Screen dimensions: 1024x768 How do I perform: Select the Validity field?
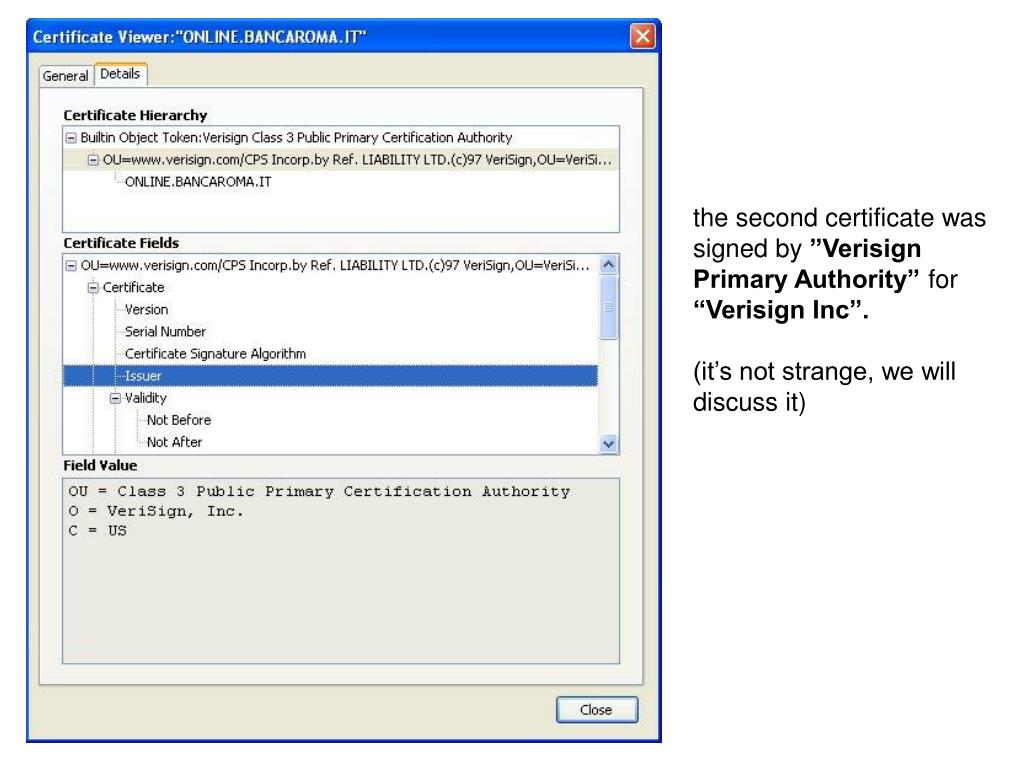(146, 398)
